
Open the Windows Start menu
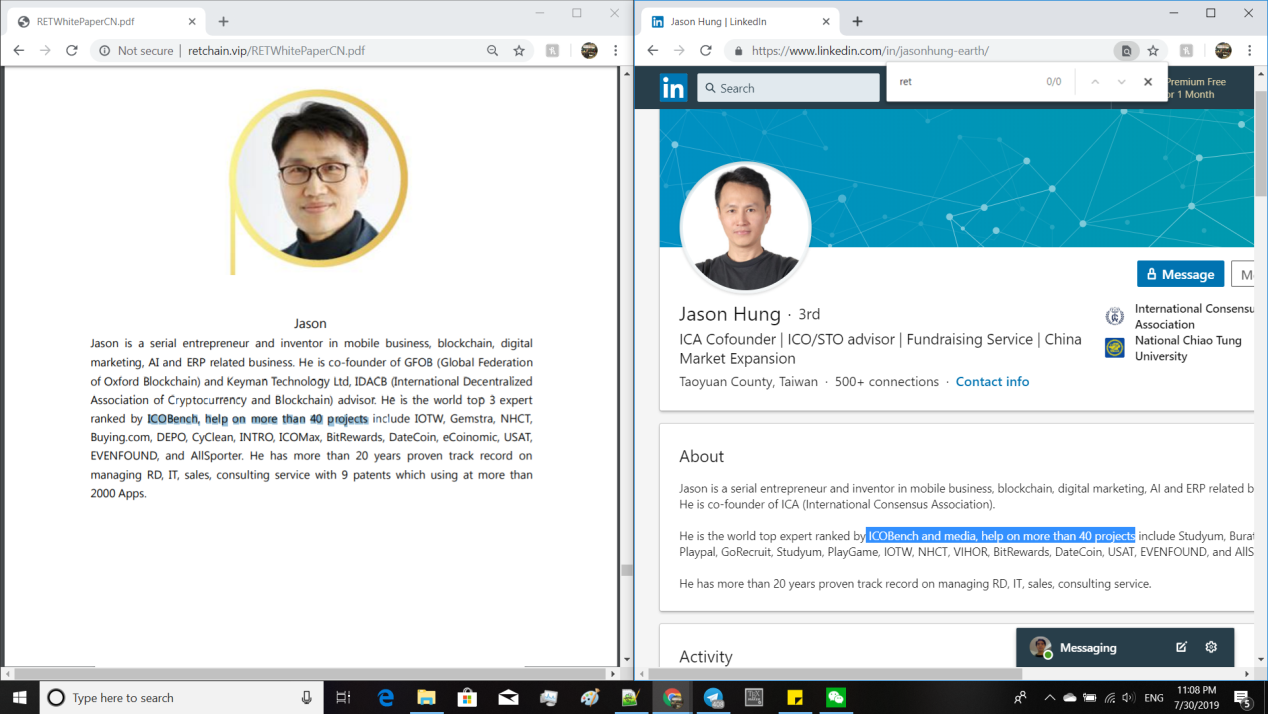[19, 698]
